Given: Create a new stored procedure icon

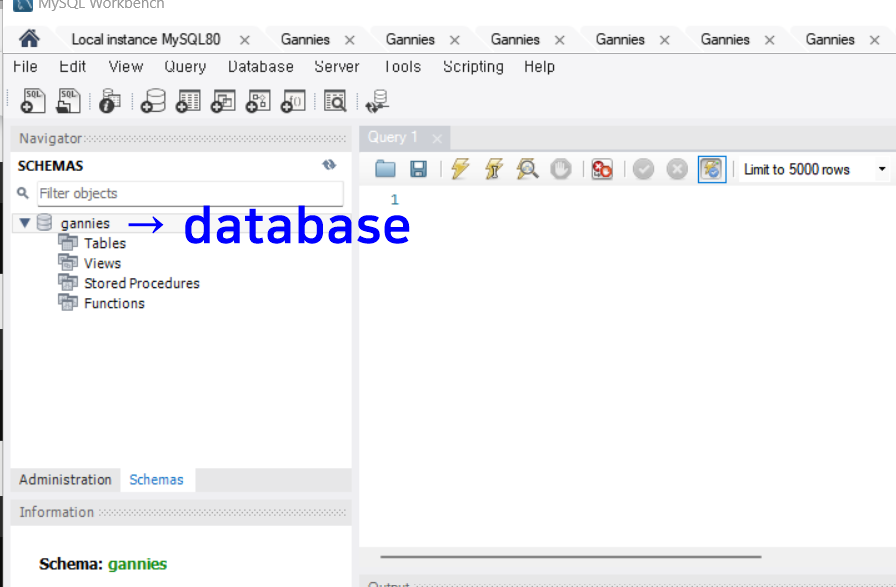Looking at the screenshot, I should [x=258, y=101].
